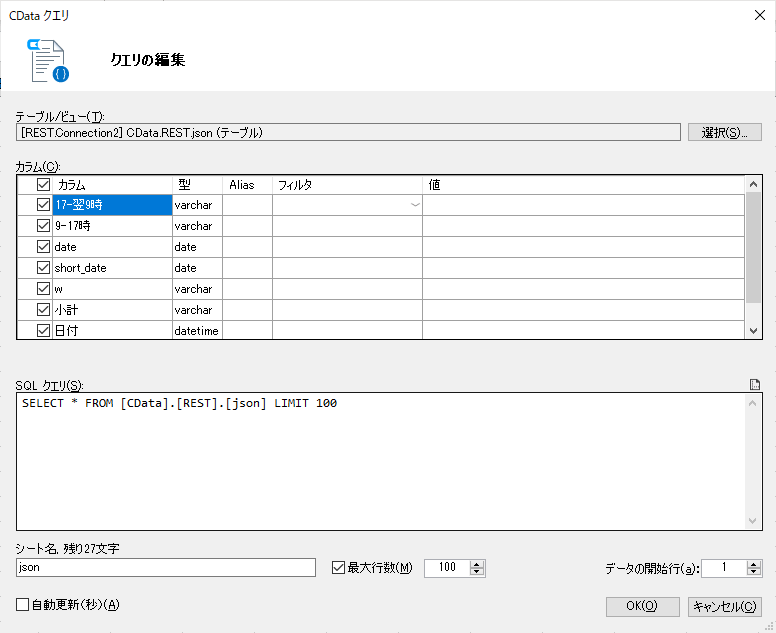Click the 値 column header

click(x=583, y=185)
